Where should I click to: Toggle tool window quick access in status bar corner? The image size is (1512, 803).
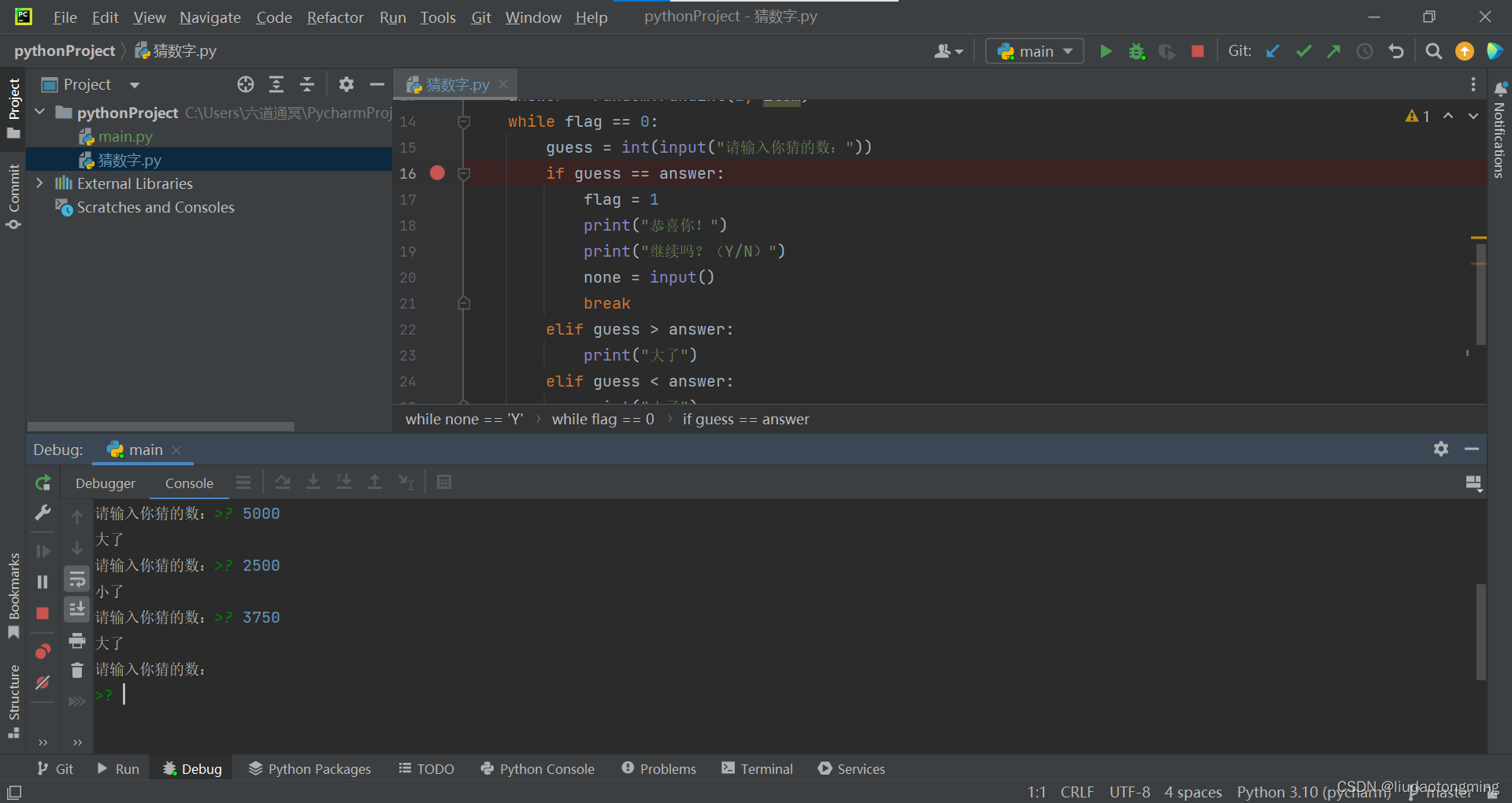14,792
